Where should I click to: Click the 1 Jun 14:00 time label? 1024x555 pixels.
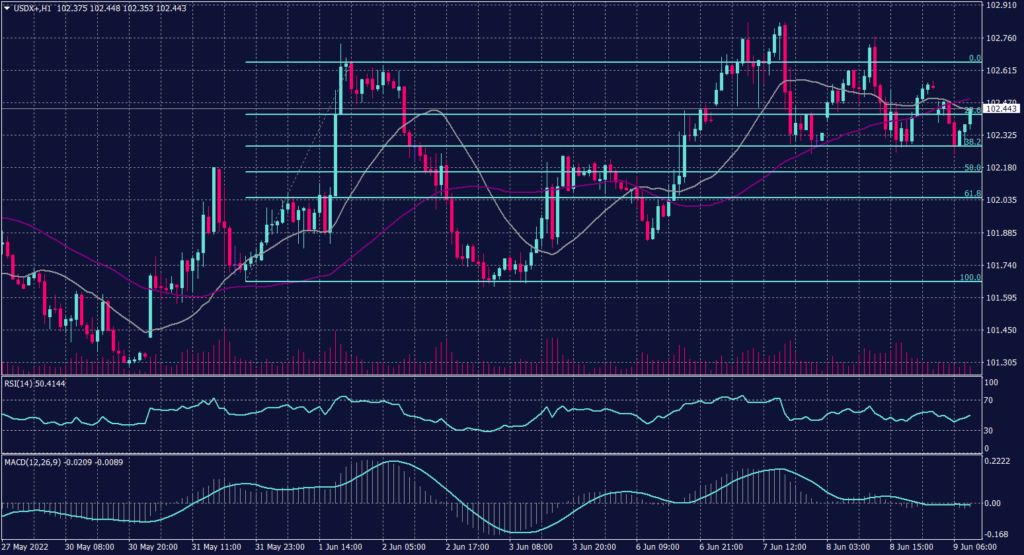338,548
